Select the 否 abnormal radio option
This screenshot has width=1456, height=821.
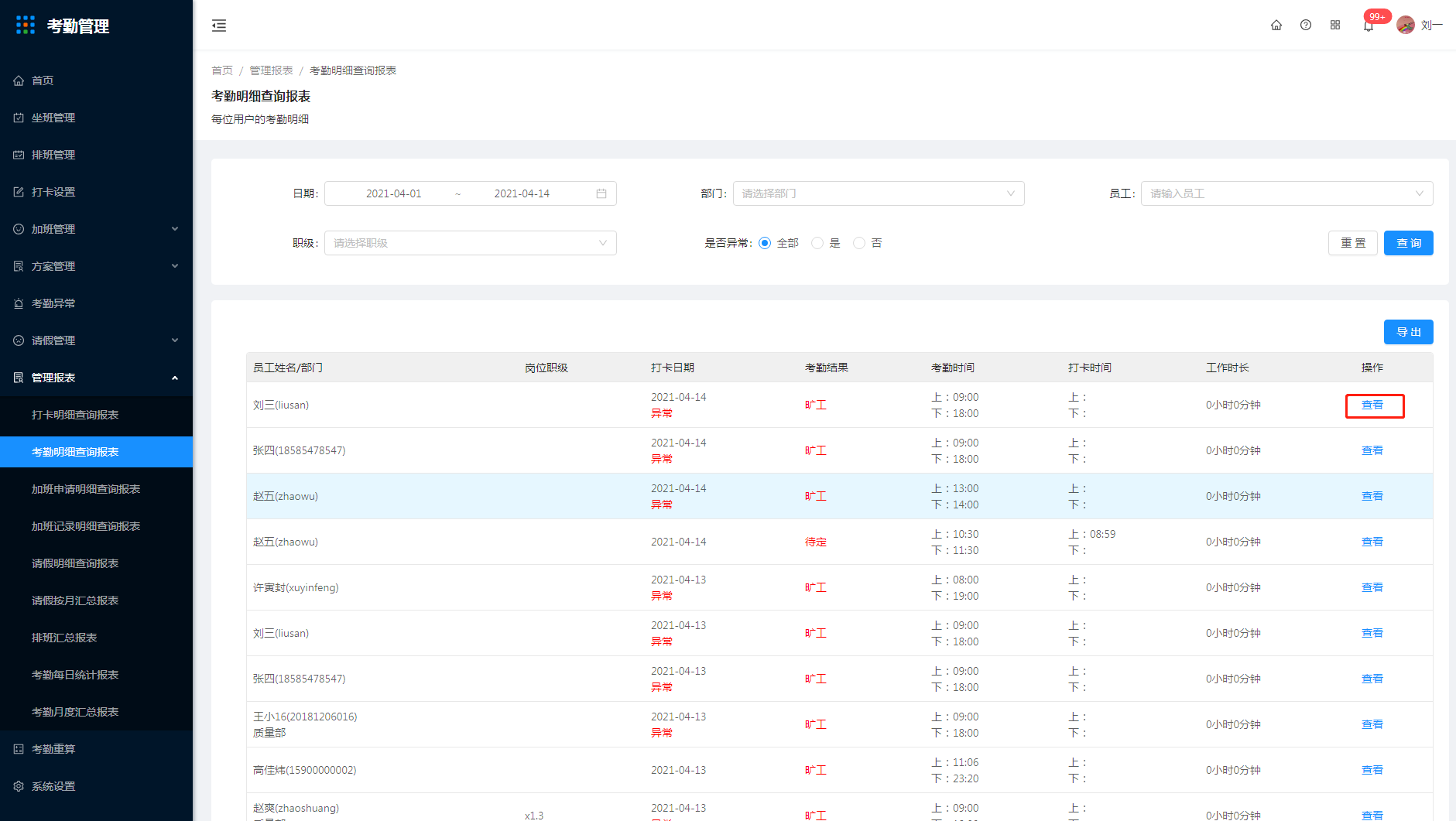click(859, 243)
